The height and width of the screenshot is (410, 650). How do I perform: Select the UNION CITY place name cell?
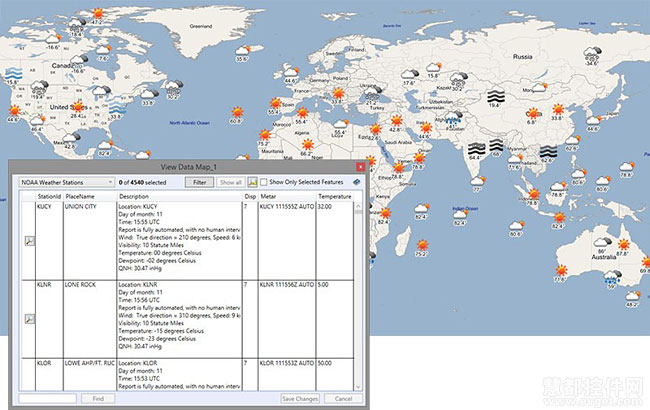[90, 240]
